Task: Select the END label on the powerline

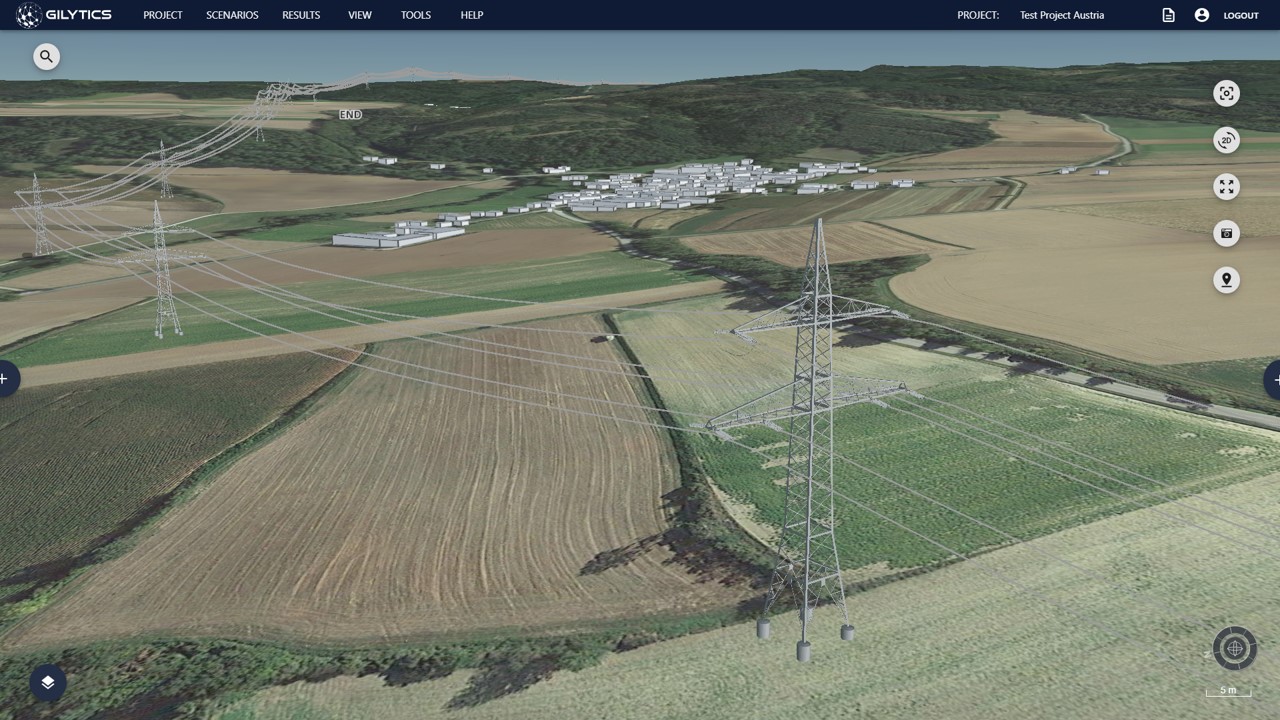Action: pyautogui.click(x=350, y=114)
